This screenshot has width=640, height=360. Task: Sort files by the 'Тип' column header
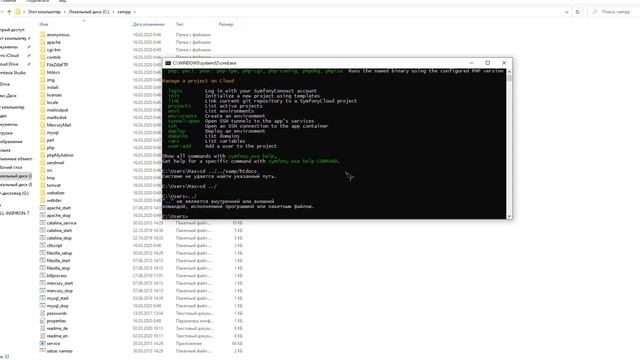[x=179, y=24]
